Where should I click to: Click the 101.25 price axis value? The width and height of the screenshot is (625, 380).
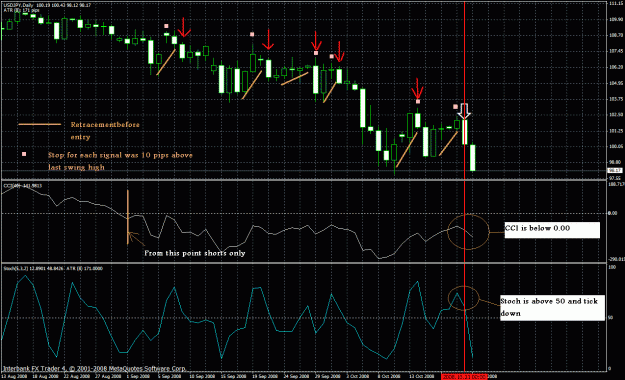point(616,131)
